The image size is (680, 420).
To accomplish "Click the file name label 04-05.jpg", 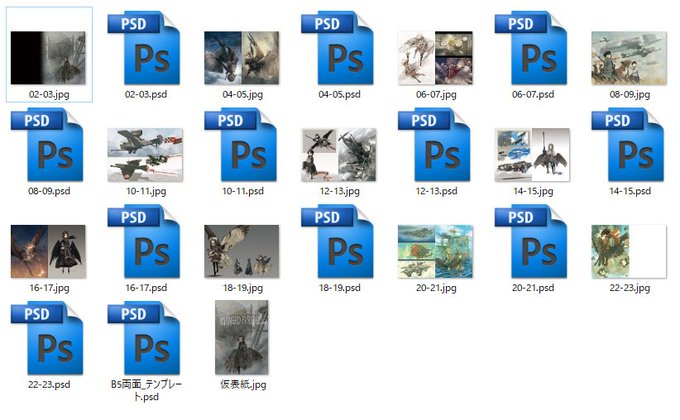I will (x=242, y=94).
